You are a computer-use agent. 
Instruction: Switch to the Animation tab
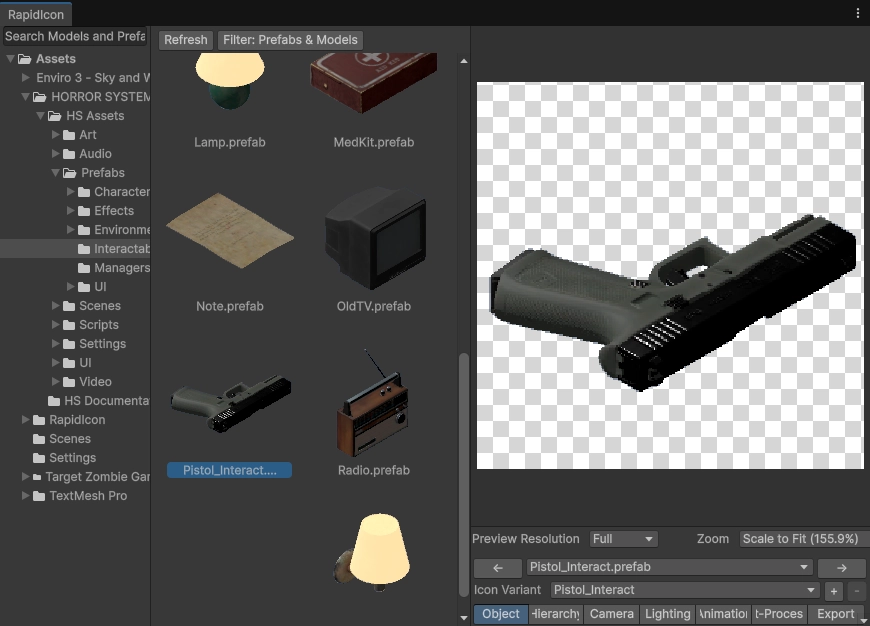(724, 614)
